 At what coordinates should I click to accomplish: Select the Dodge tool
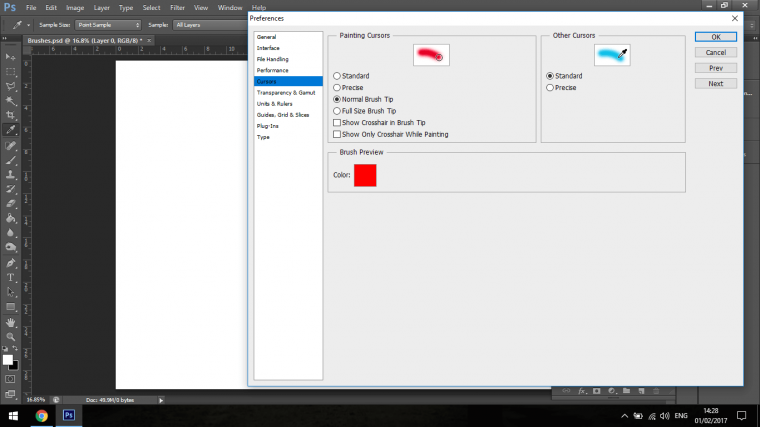click(x=10, y=247)
